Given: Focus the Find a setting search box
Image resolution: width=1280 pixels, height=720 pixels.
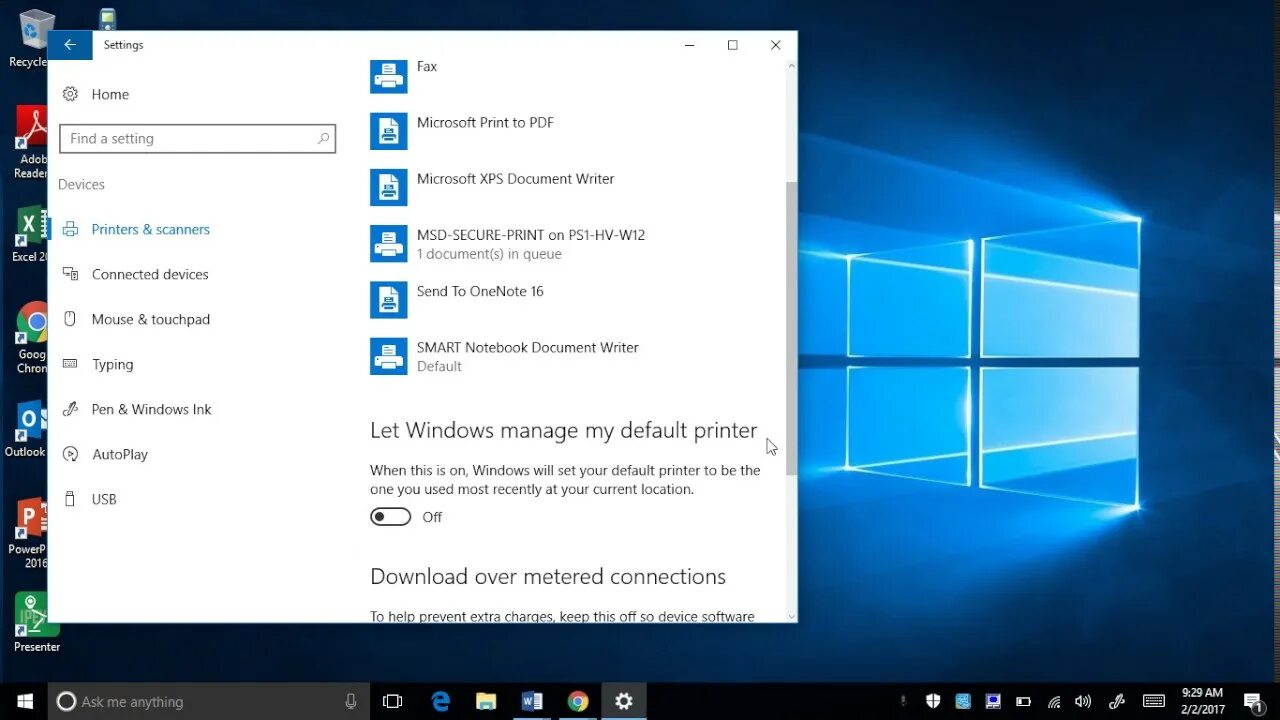Looking at the screenshot, I should (197, 139).
